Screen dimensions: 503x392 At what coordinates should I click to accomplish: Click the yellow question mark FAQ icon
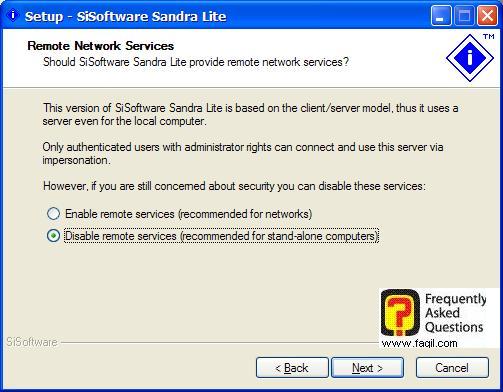pyautogui.click(x=400, y=312)
